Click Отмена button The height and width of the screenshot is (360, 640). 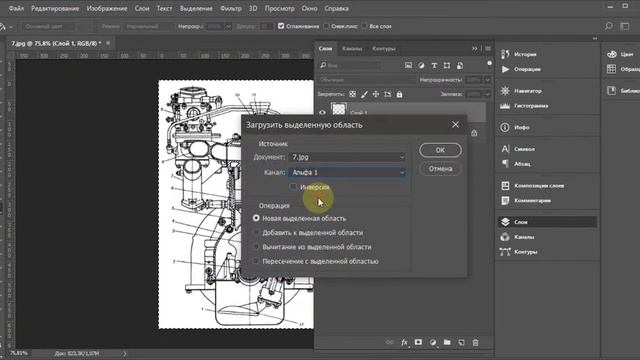440,169
